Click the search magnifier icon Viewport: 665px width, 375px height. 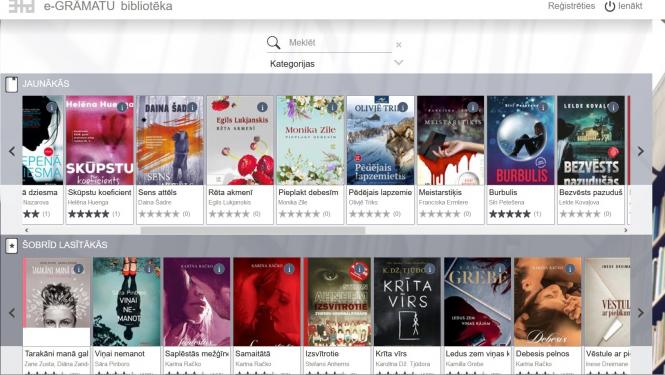point(274,42)
